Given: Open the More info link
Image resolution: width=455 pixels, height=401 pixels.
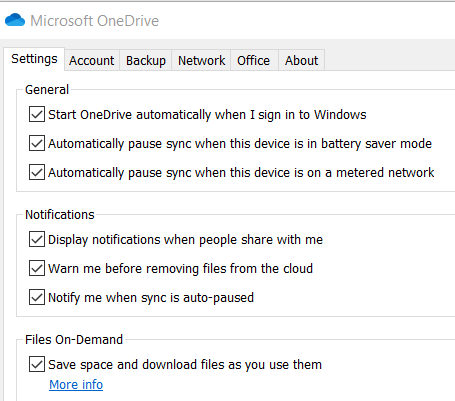Looking at the screenshot, I should coord(76,385).
